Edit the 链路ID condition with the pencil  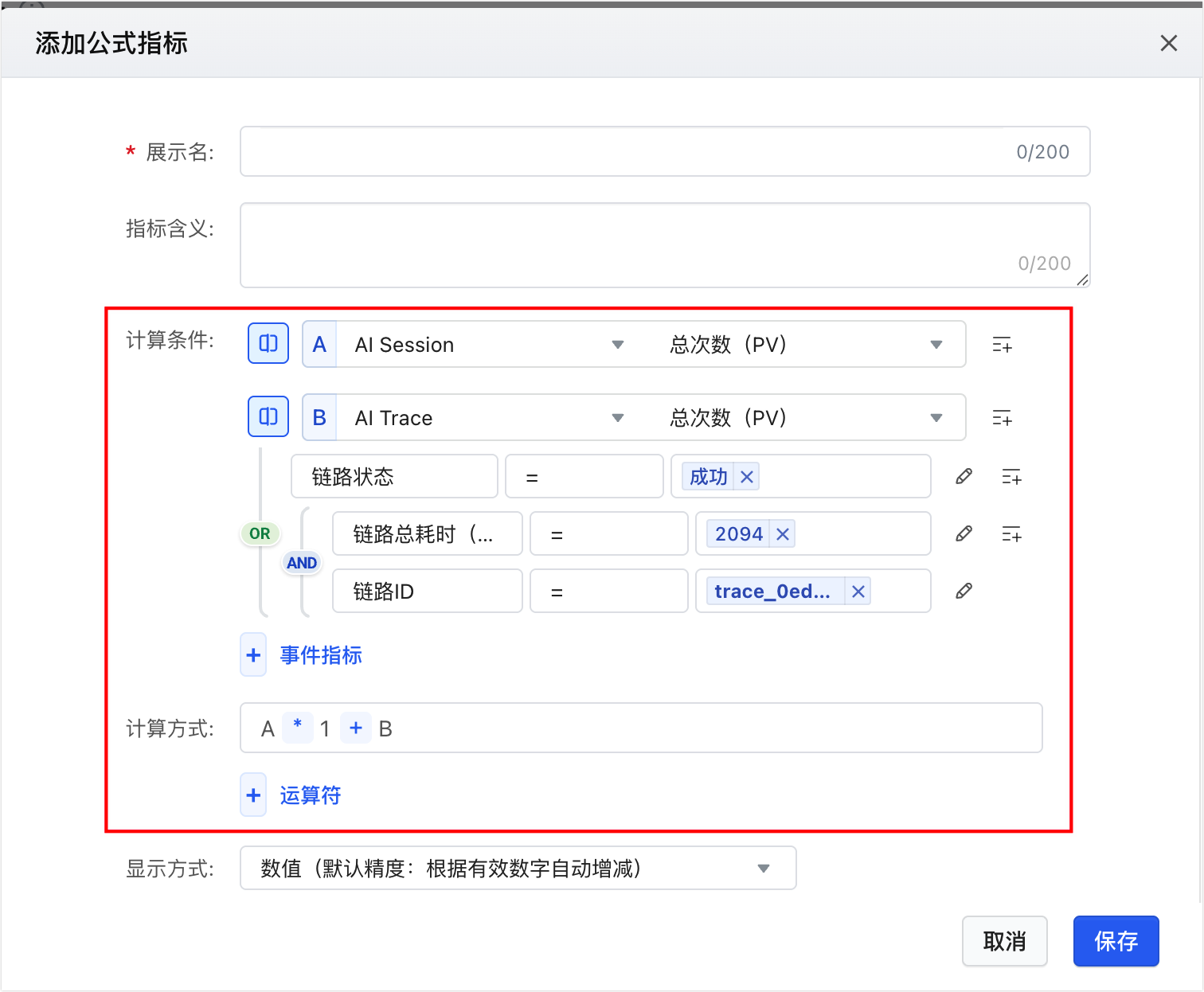point(964,591)
